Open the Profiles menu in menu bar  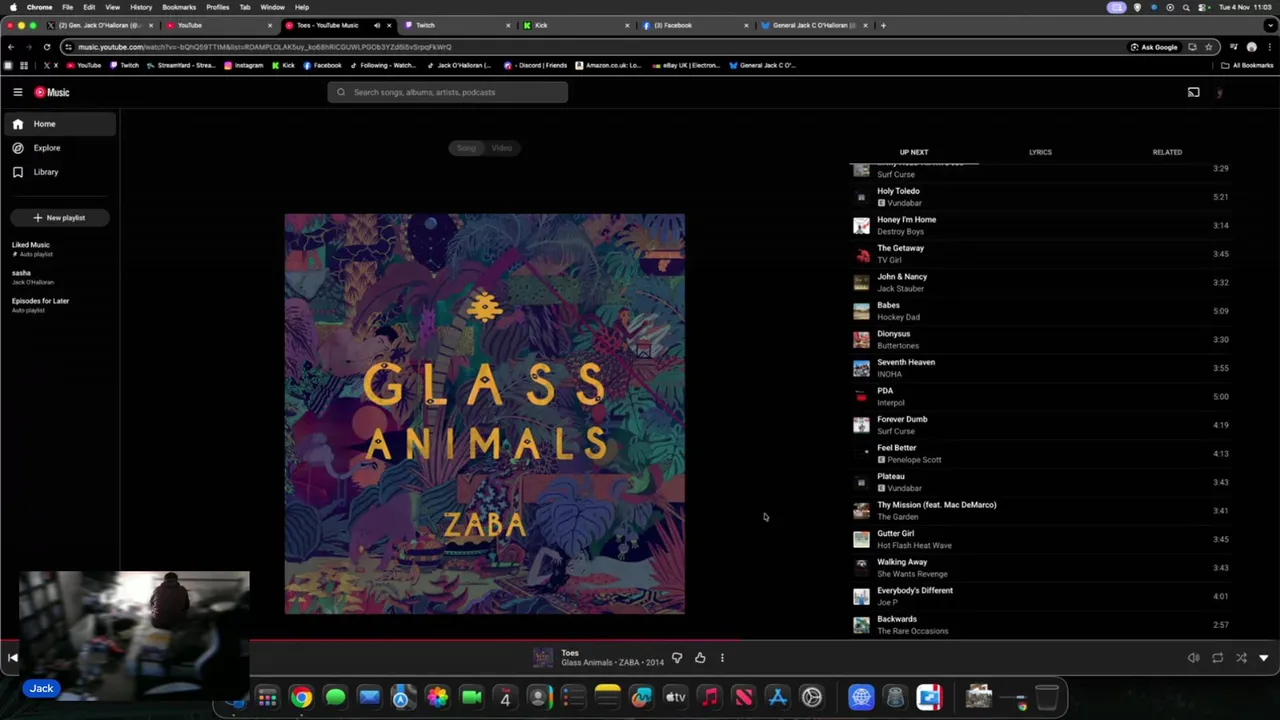217,7
